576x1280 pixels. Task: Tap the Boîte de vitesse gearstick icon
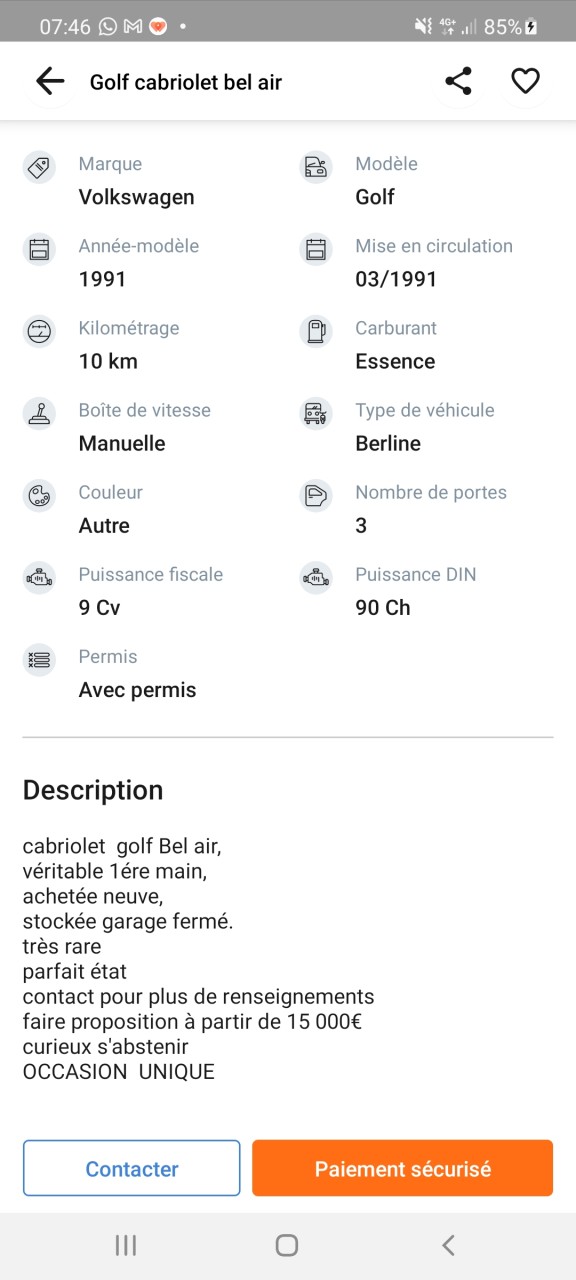coord(39,413)
